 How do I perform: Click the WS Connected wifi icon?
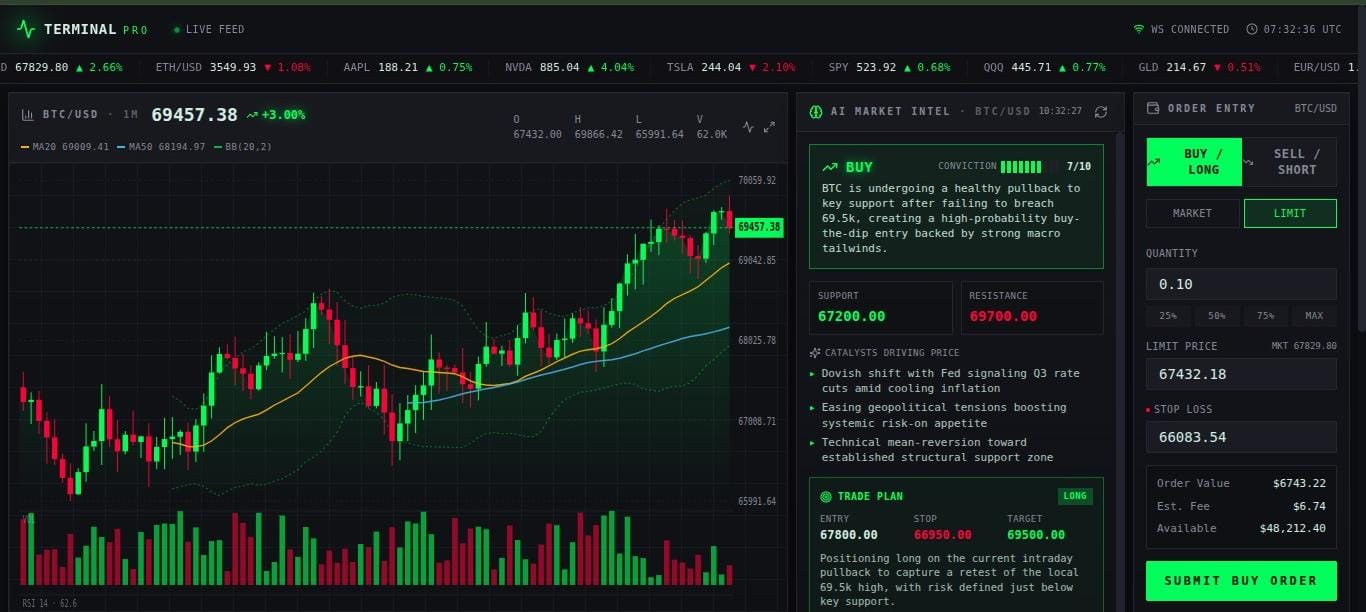coord(1138,29)
